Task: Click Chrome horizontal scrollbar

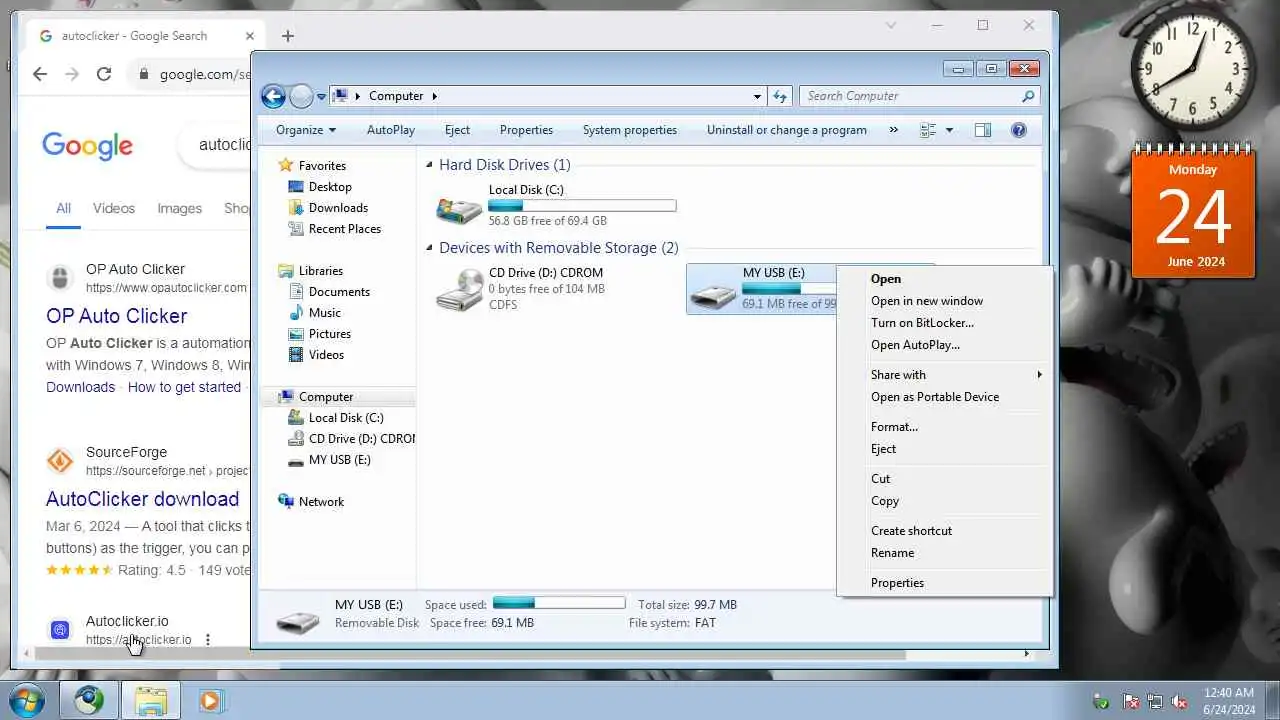Action: pyautogui.click(x=470, y=655)
